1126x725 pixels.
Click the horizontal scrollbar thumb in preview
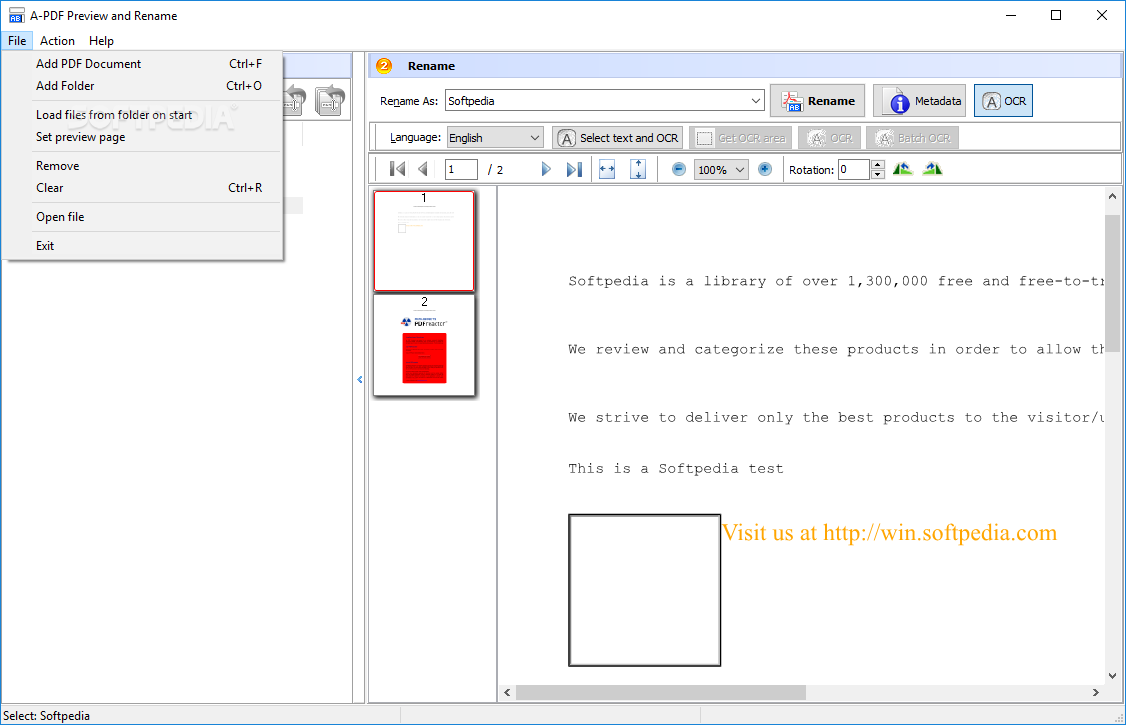[x=661, y=693]
